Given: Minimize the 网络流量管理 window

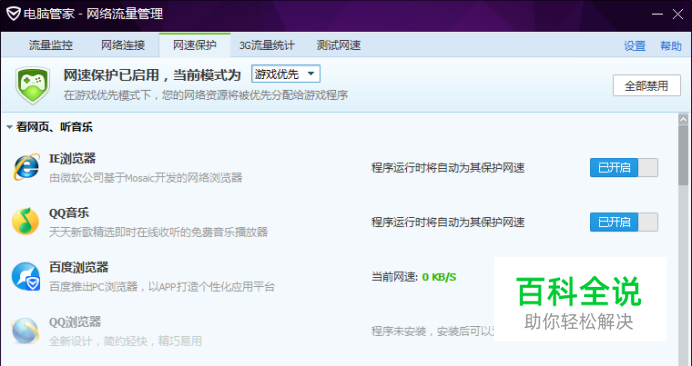Looking at the screenshot, I should [x=658, y=14].
